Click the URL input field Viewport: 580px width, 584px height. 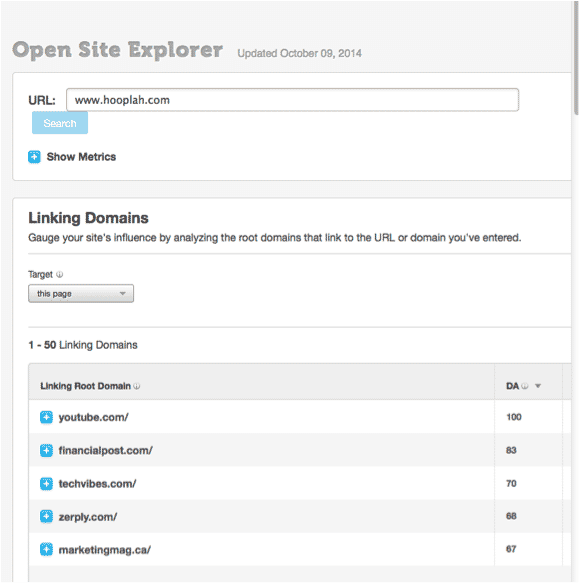pyautogui.click(x=292, y=100)
